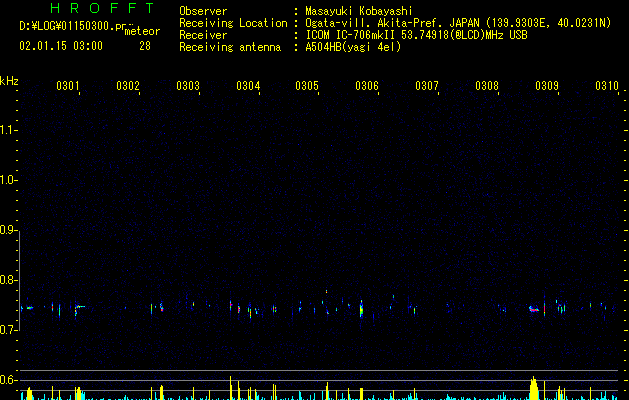Click the 0.8 kHz frequency label
629x400 pixels.
coord(8,280)
